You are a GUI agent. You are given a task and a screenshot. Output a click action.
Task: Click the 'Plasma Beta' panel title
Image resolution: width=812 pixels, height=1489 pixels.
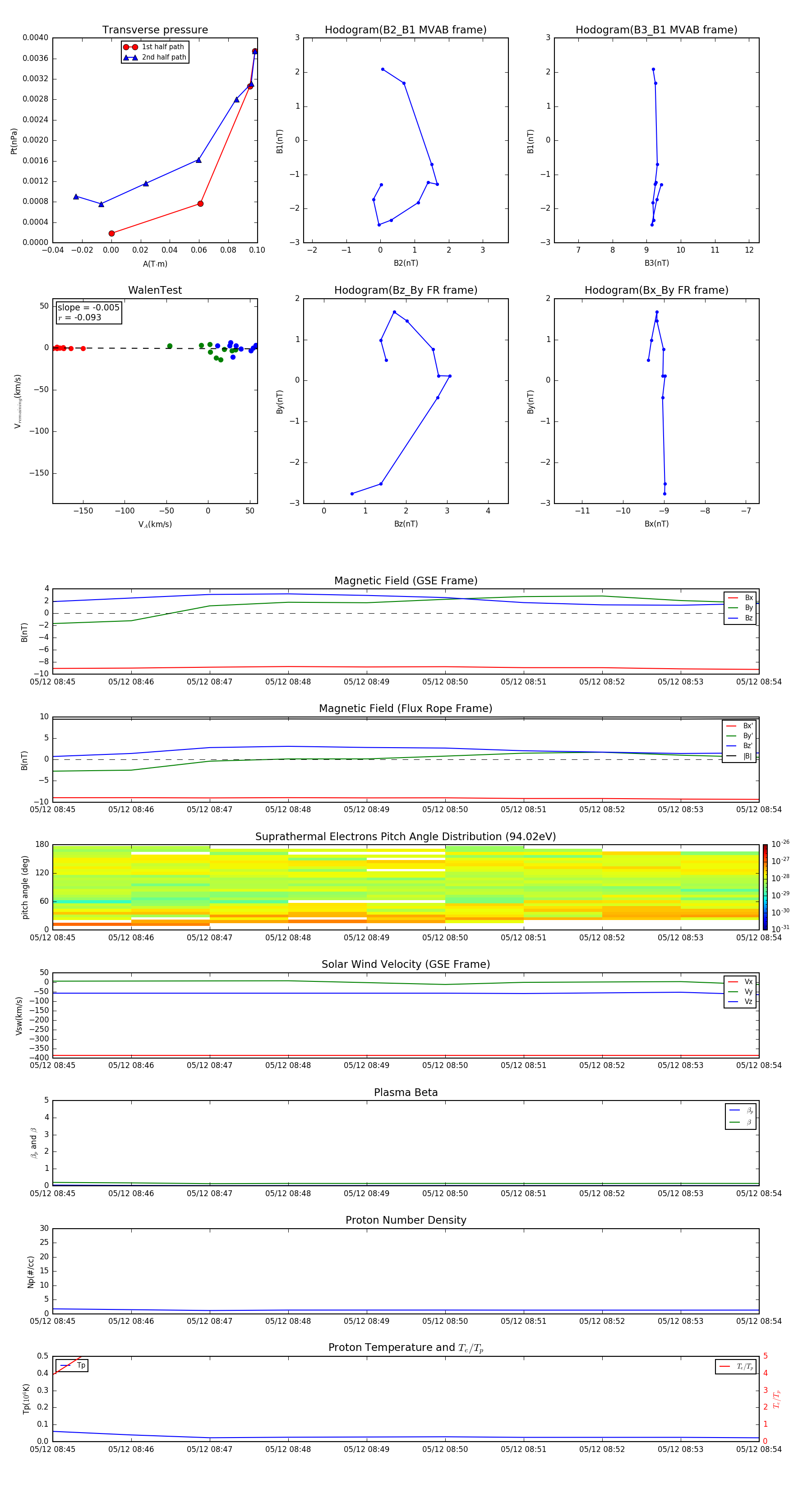406,1092
